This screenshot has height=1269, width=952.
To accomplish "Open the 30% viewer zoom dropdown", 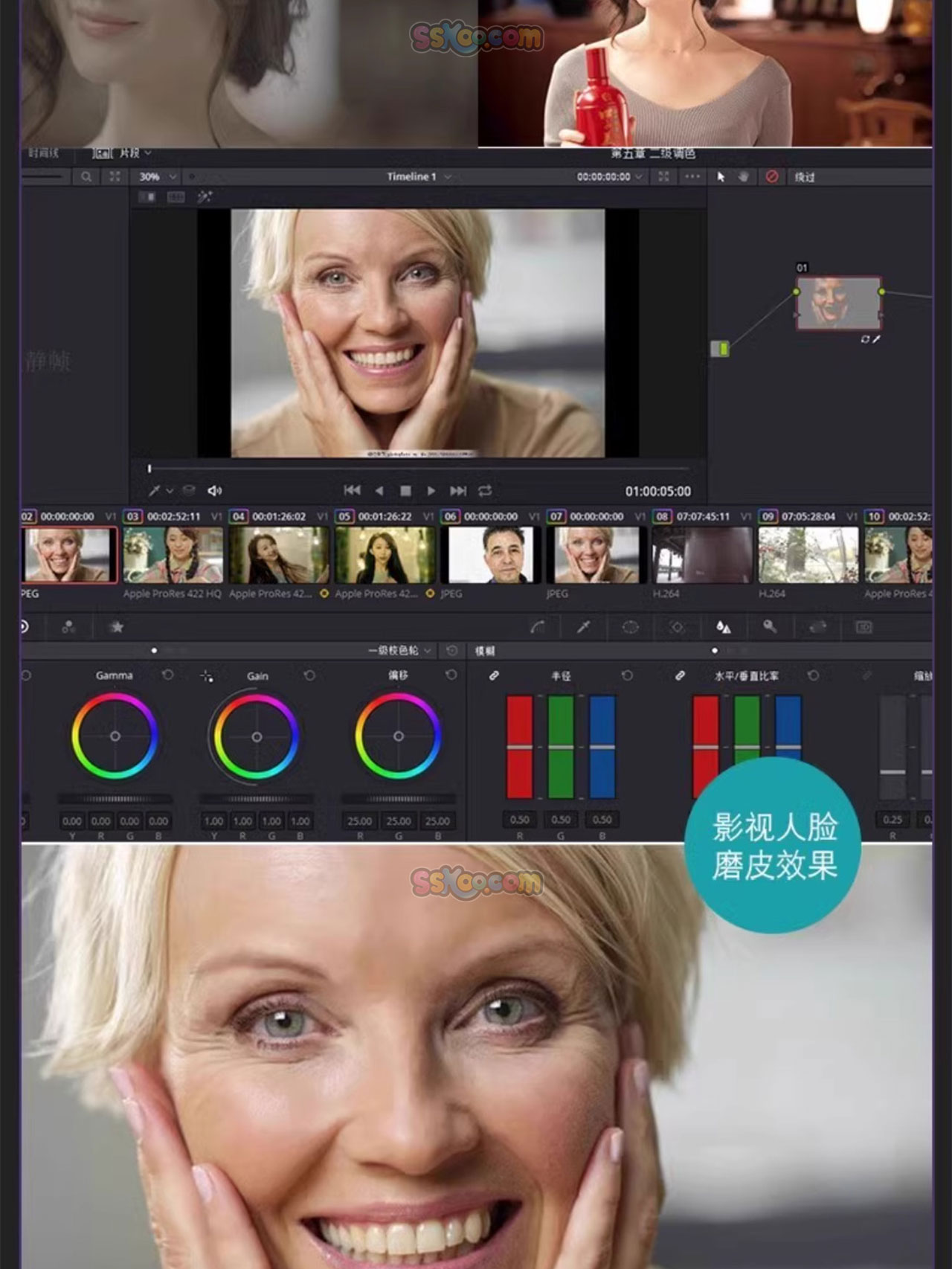I will pos(158,177).
